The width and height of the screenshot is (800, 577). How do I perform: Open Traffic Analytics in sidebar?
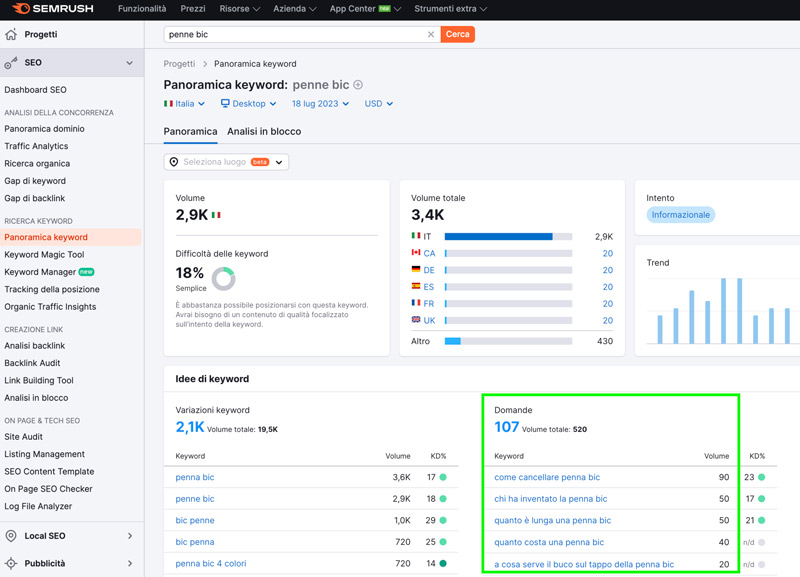coord(36,146)
